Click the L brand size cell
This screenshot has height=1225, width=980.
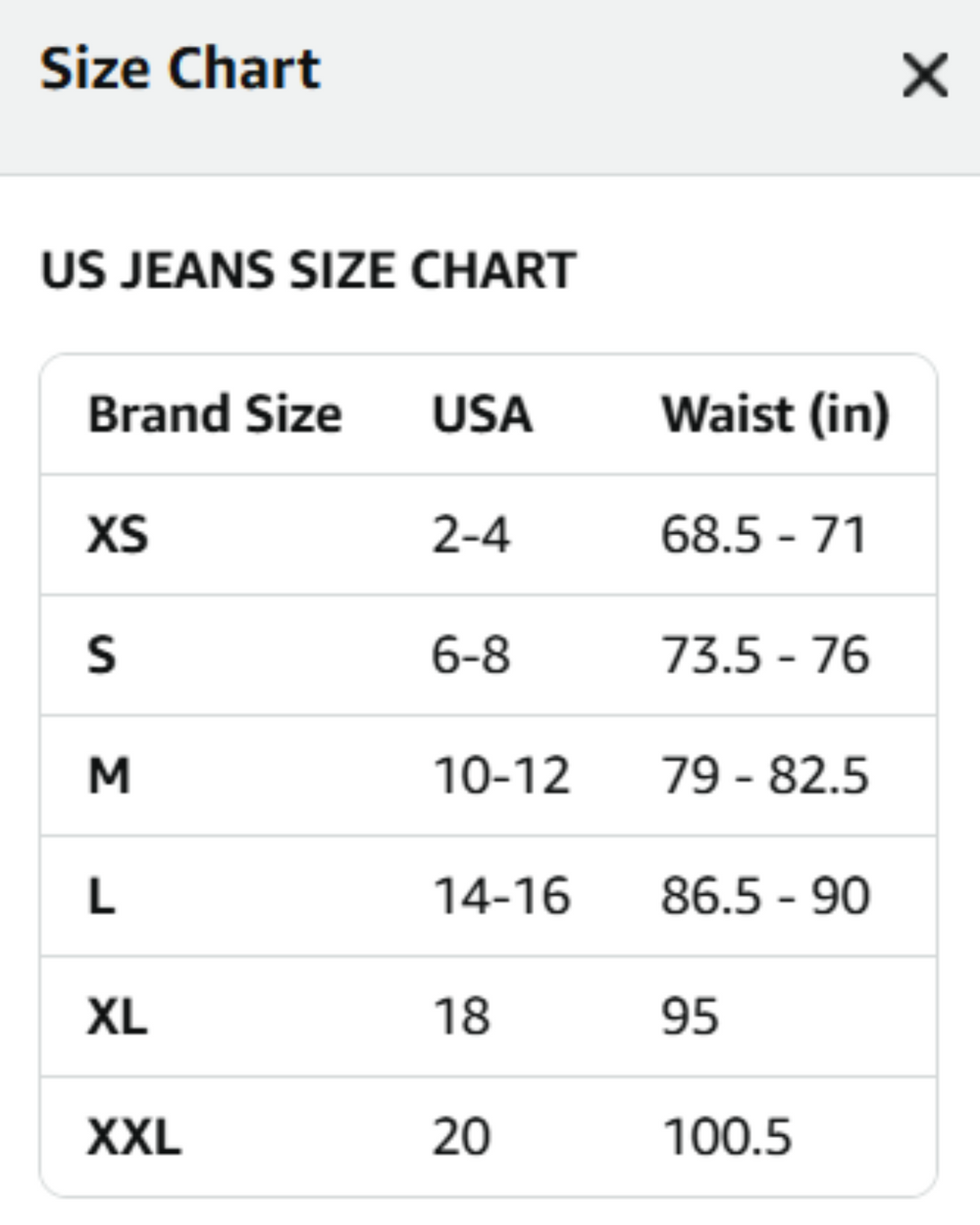(101, 897)
